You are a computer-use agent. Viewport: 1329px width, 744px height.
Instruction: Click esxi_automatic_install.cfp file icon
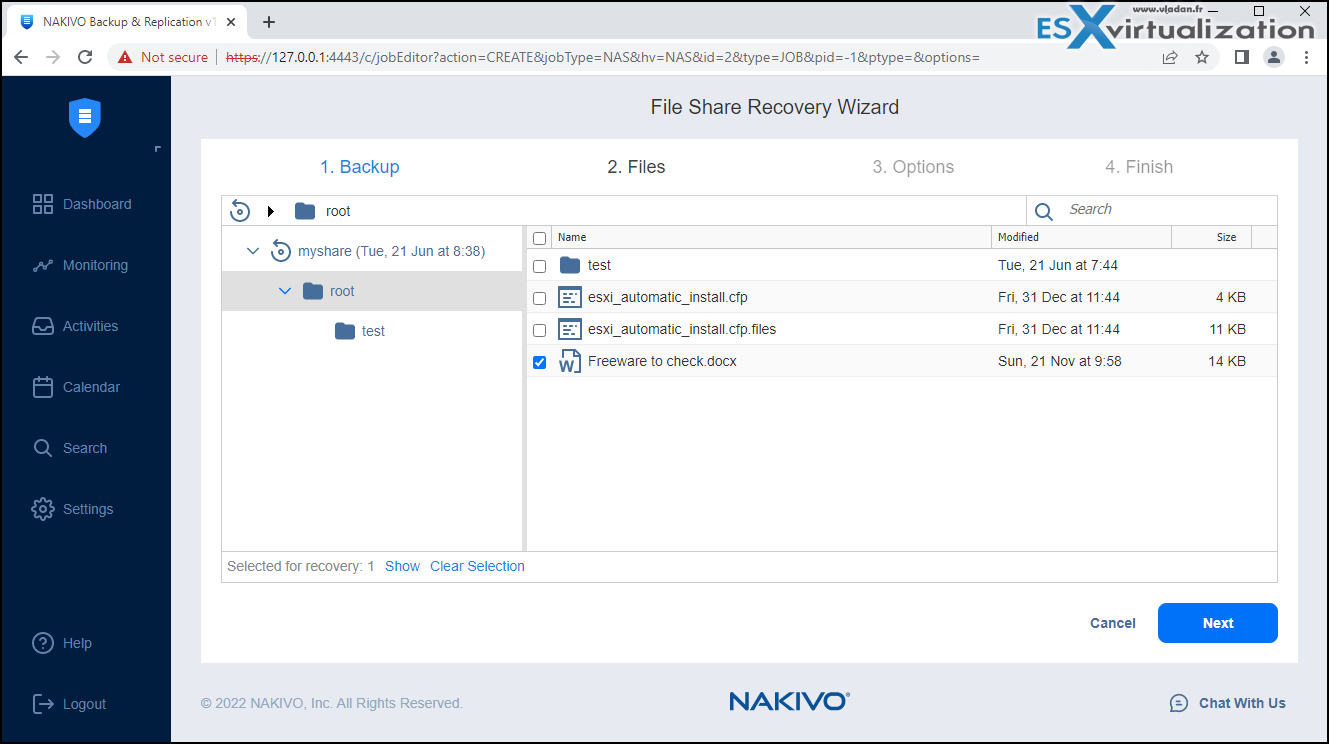[x=570, y=297]
